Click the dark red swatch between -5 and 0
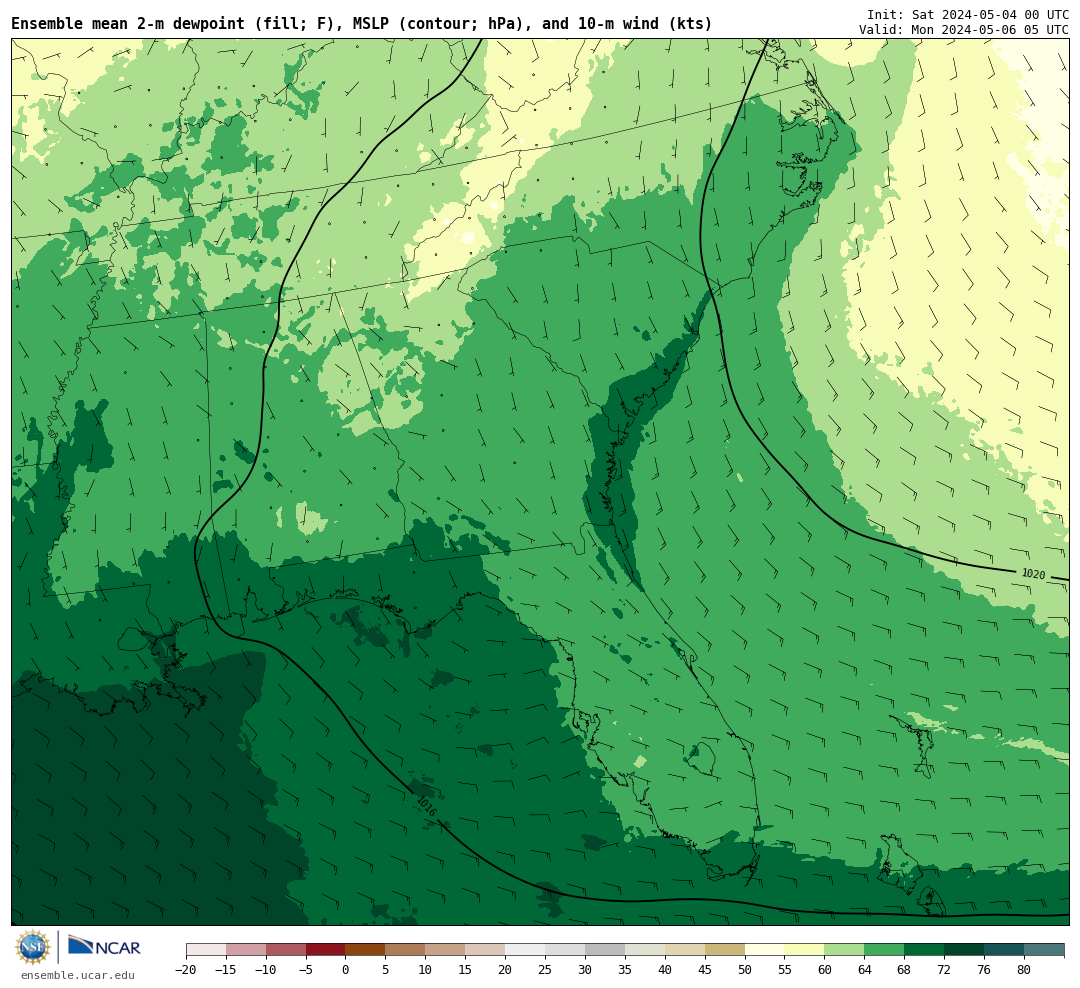Image resolution: width=1080 pixels, height=988 pixels. click(x=326, y=950)
